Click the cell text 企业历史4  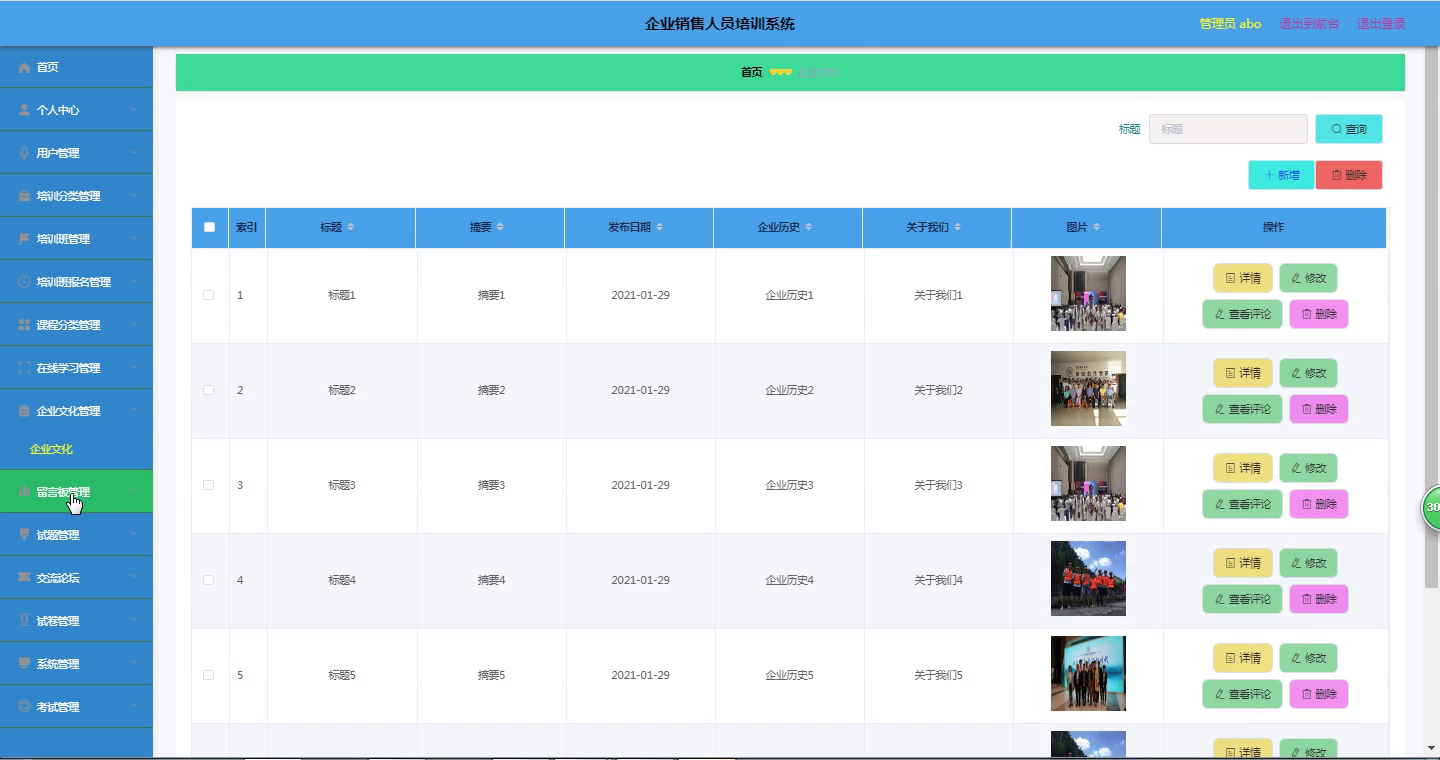coord(789,580)
